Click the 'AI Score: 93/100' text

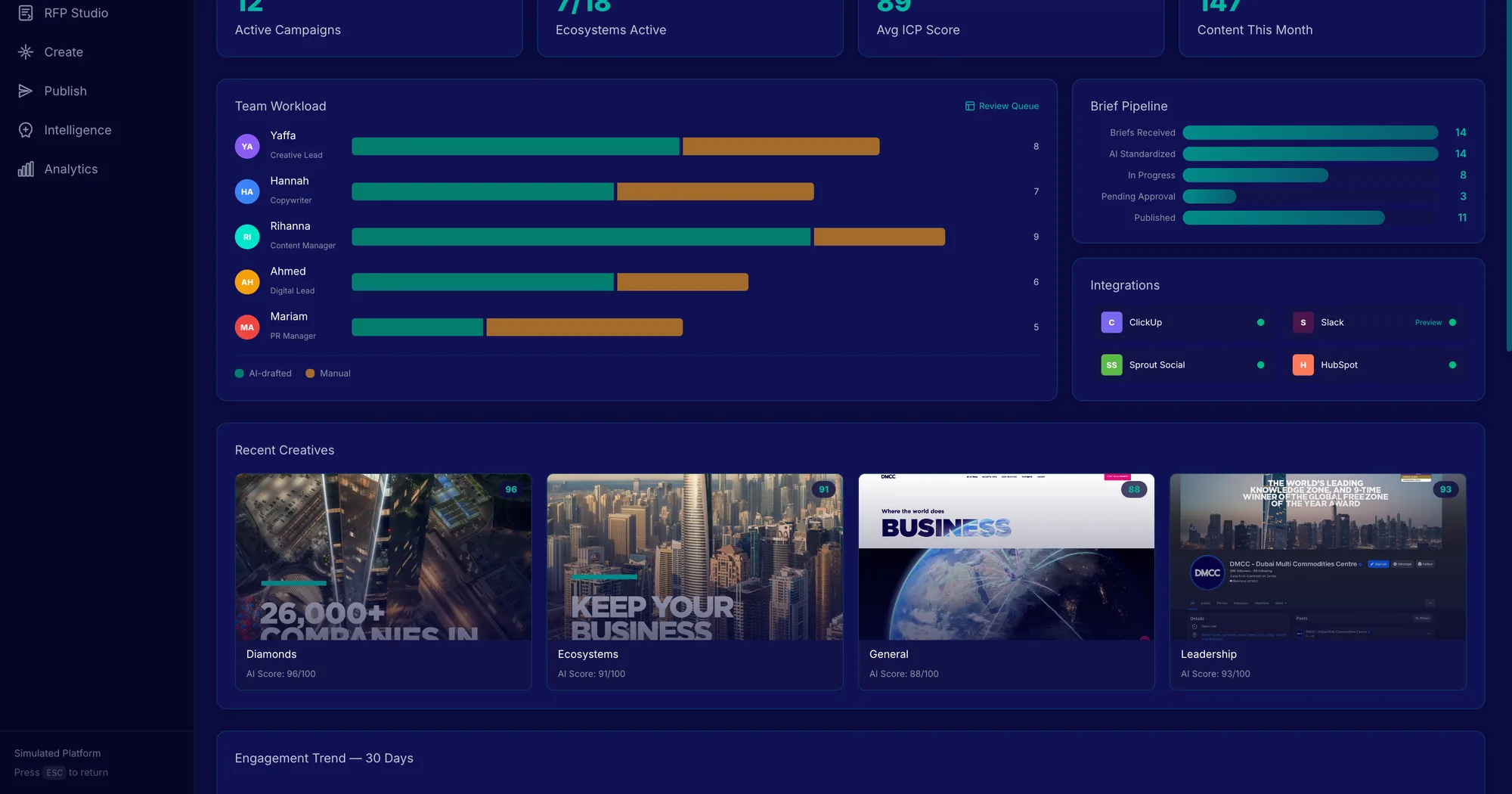click(x=1215, y=674)
